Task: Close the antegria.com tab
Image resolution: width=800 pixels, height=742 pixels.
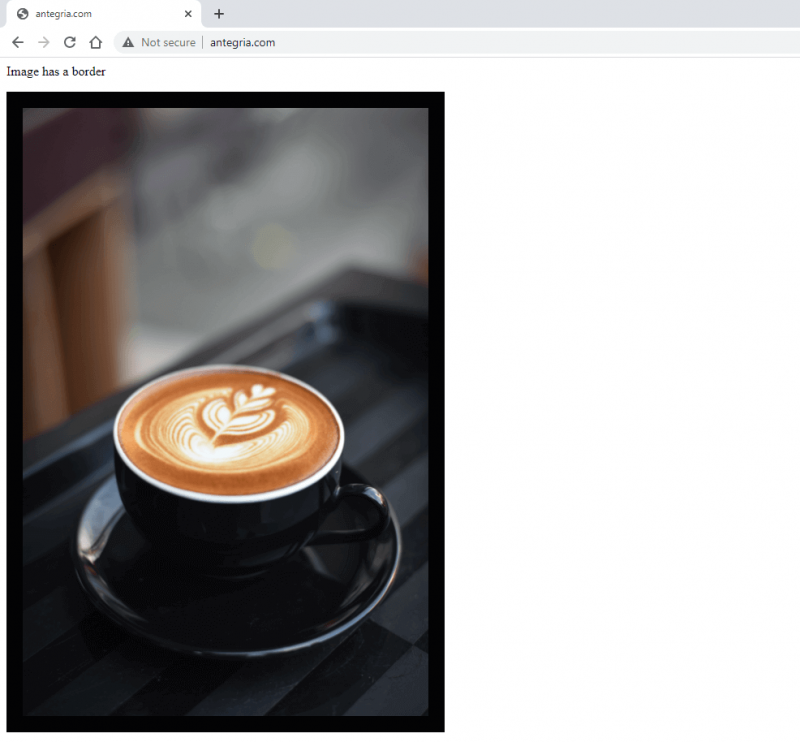Action: (188, 14)
